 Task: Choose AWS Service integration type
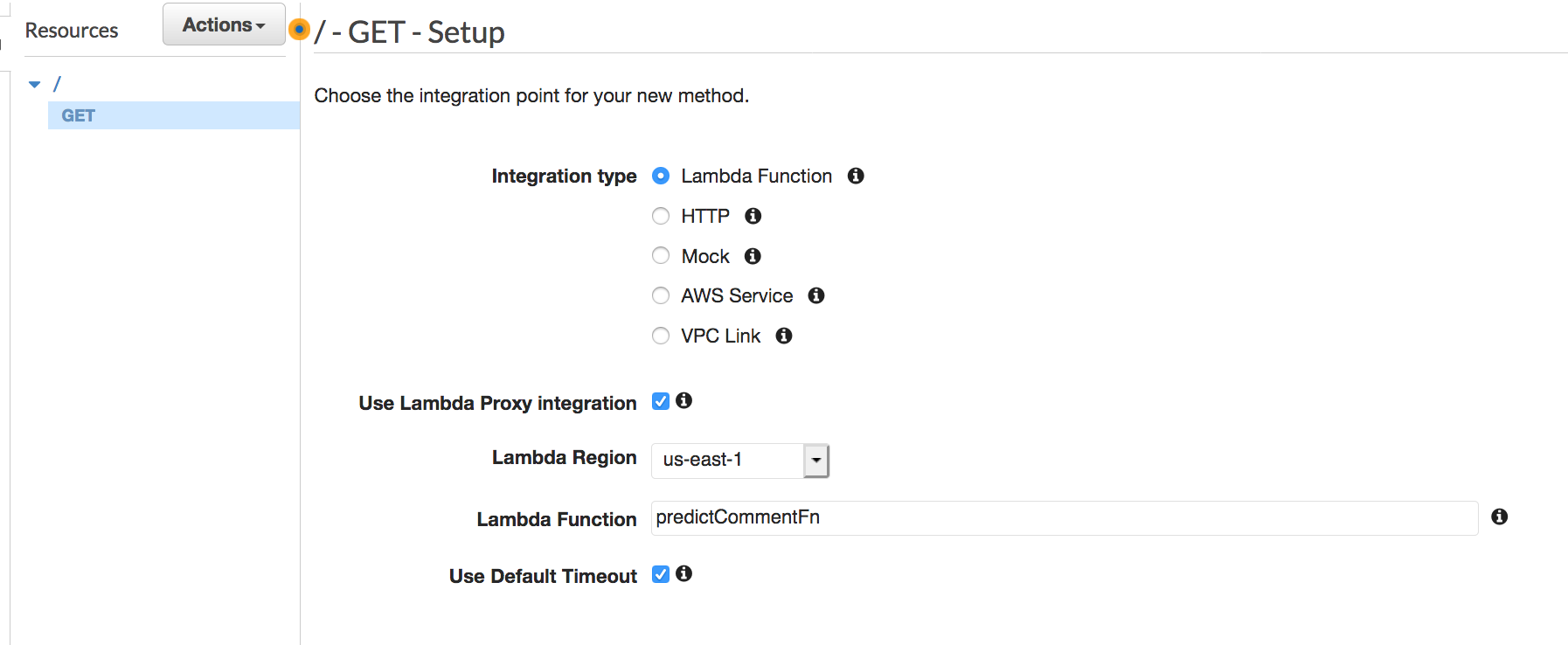[661, 295]
